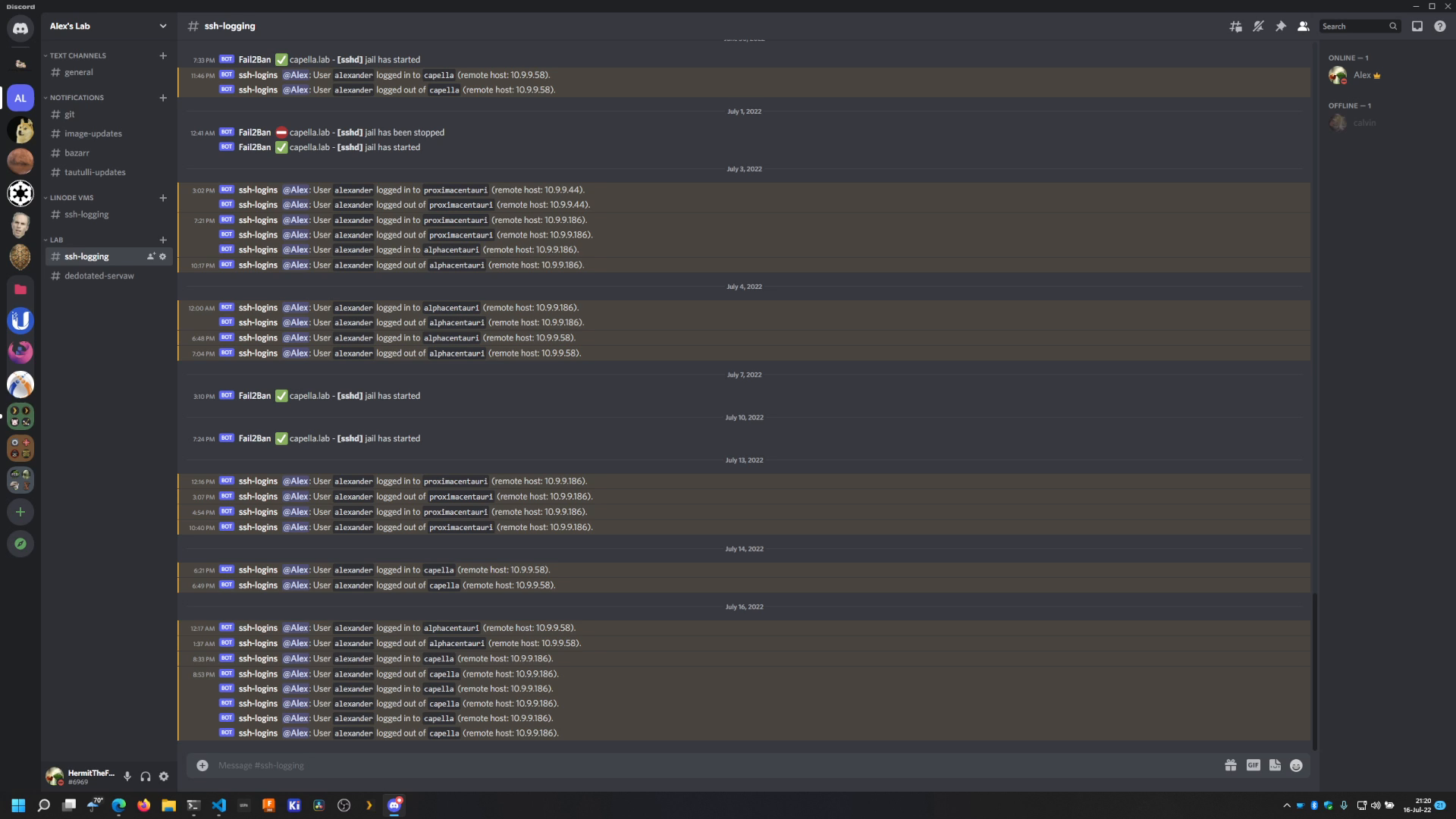Collapse the NOTIFICATIONS category

[x=75, y=97]
